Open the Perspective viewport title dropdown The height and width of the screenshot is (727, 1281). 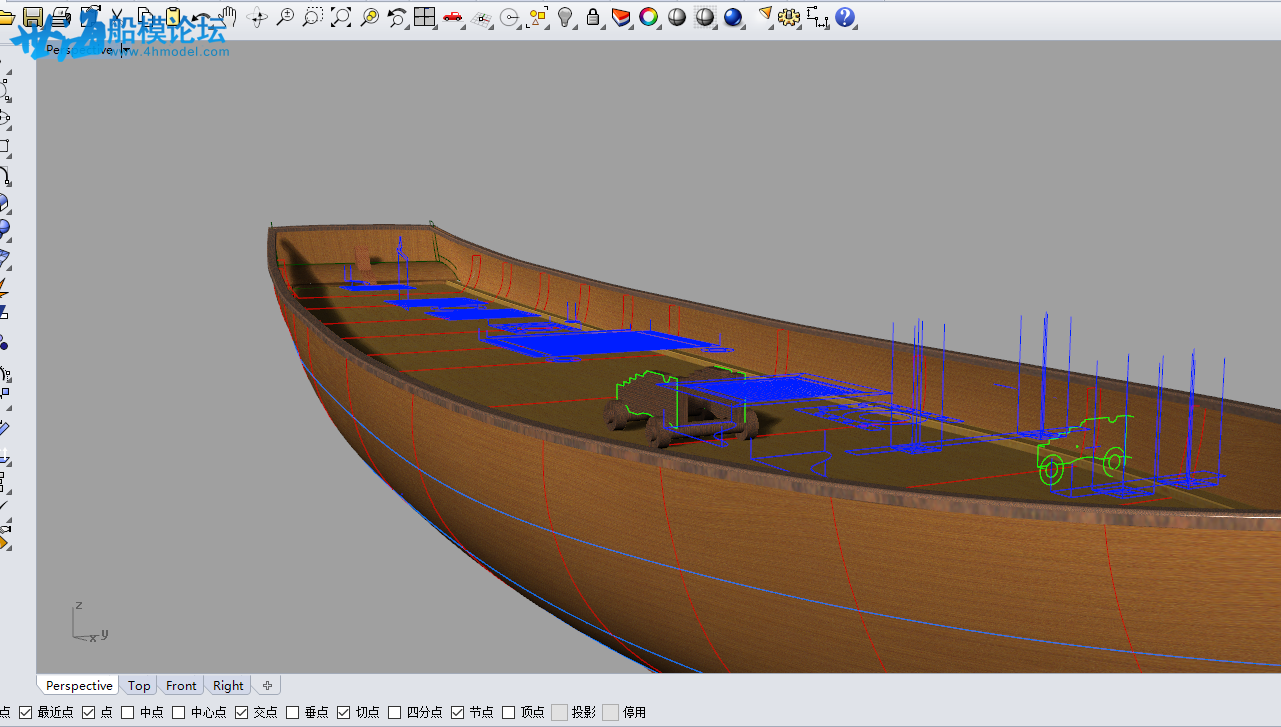(x=125, y=49)
